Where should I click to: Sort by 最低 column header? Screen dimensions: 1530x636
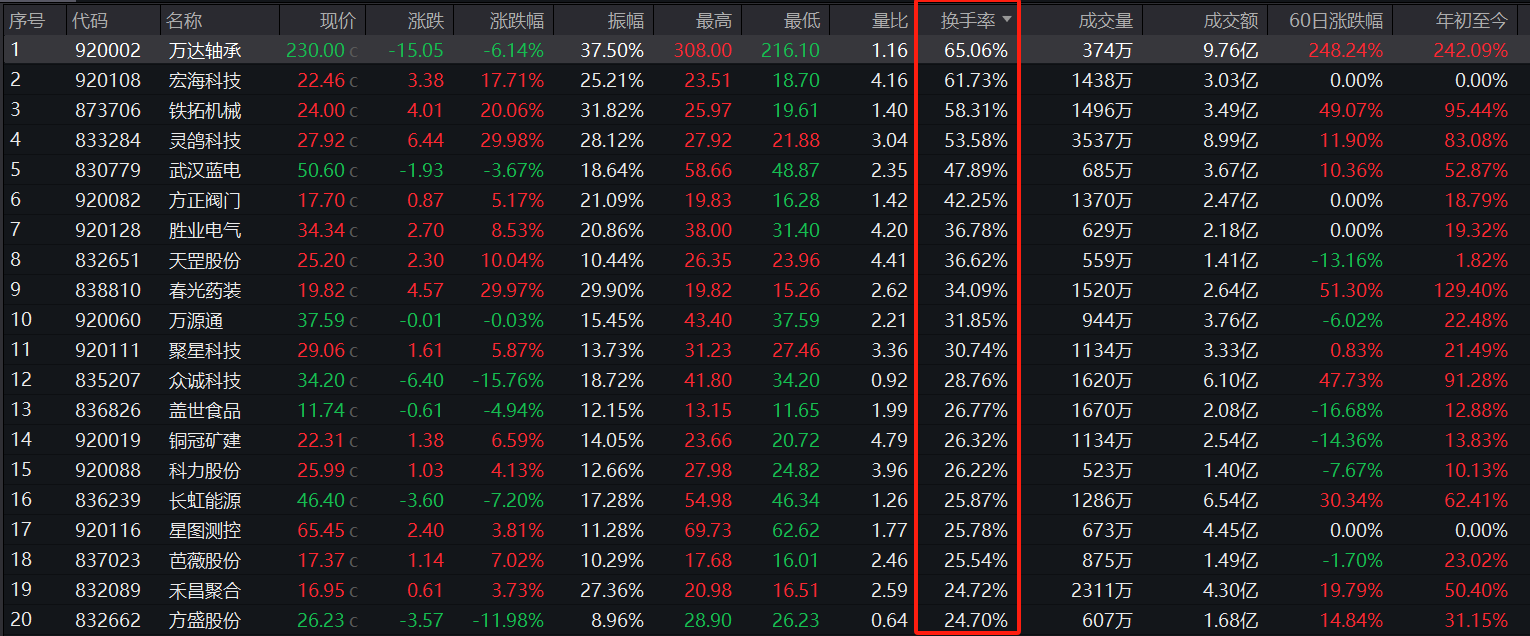[802, 20]
